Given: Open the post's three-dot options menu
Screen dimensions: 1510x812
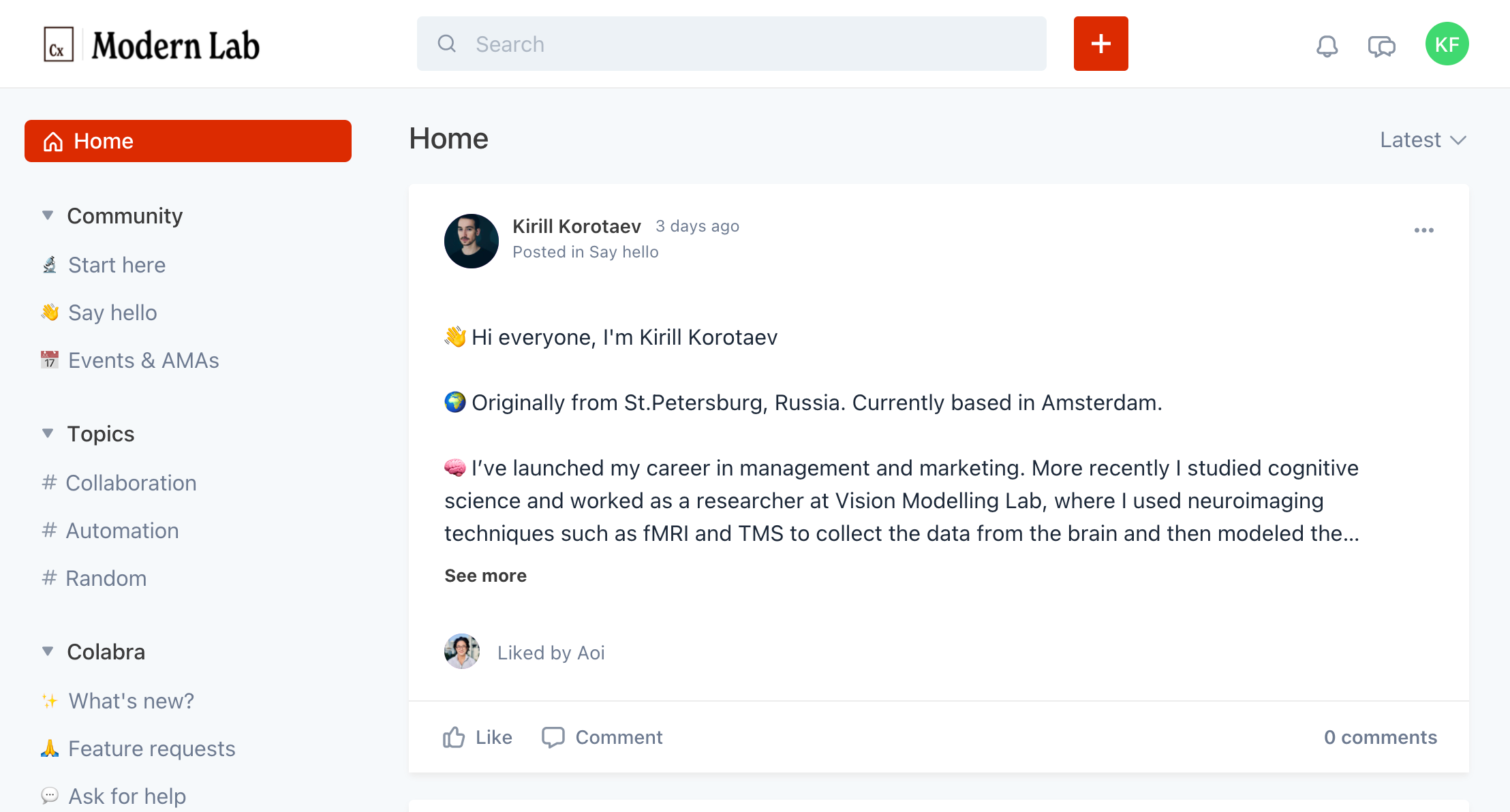Looking at the screenshot, I should point(1423,230).
